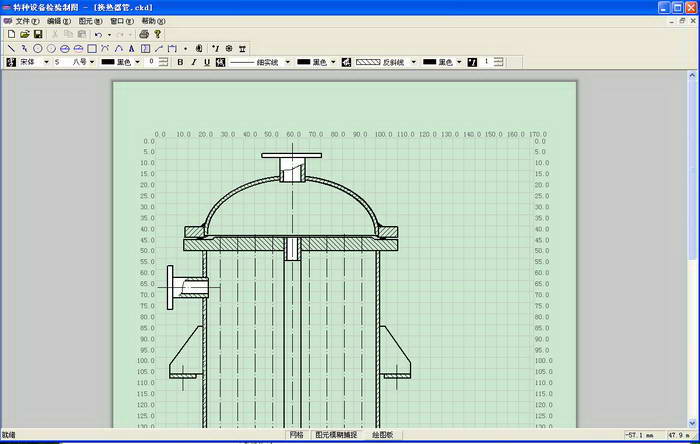Image resolution: width=700 pixels, height=444 pixels.
Task: Toggle bold text formatting
Action: click(x=180, y=62)
